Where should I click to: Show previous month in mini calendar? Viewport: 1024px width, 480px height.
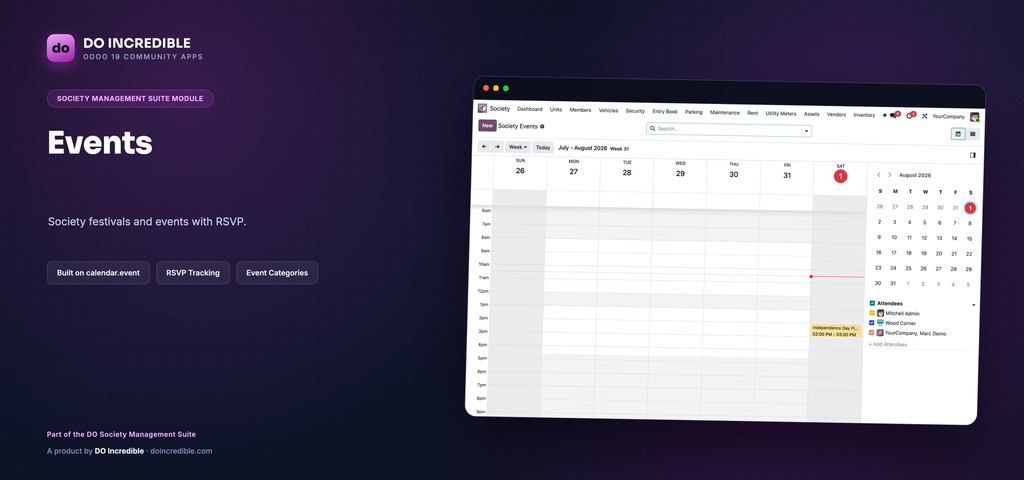pyautogui.click(x=878, y=175)
